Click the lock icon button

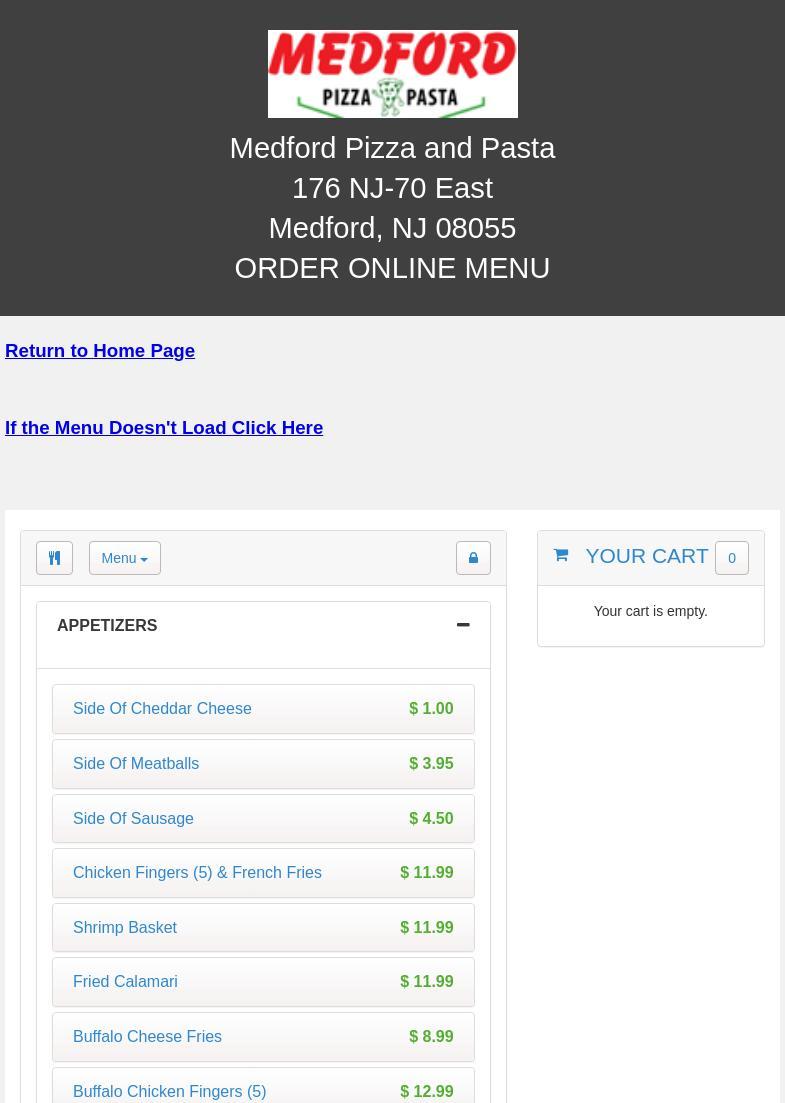pyautogui.click(x=473, y=558)
